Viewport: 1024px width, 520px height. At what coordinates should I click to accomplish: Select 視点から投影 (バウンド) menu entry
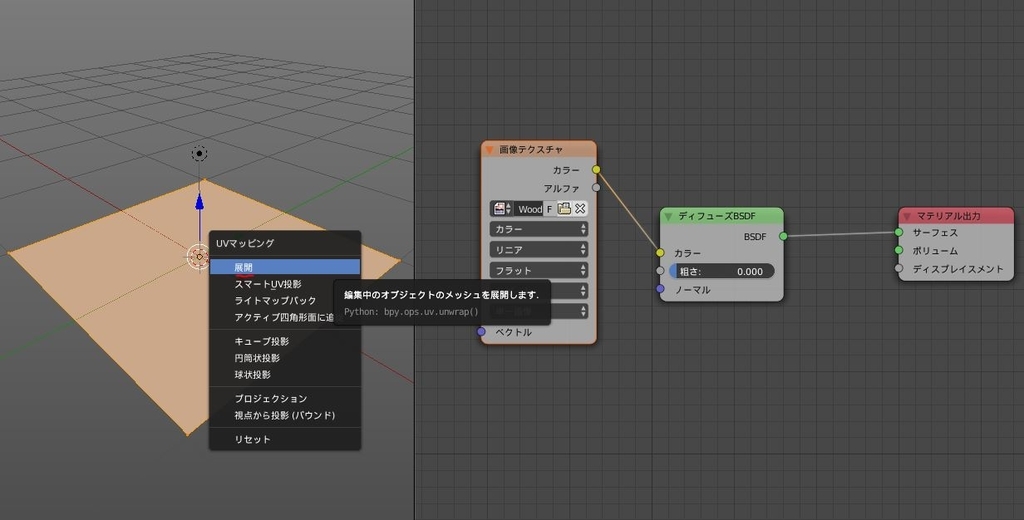tap(285, 415)
